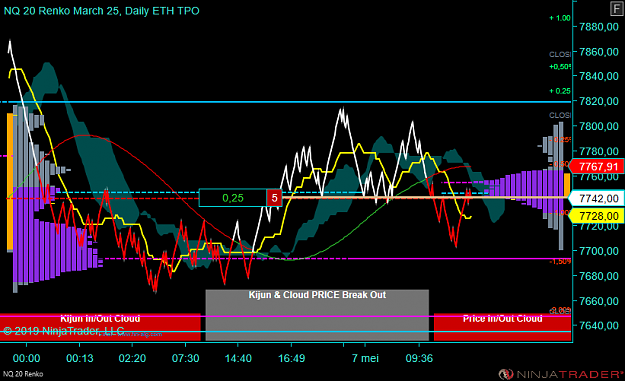The height and width of the screenshot is (381, 625).
Task: Click the 'Kijun & Cloud PRICE Break Out' panel
Action: coord(317,315)
